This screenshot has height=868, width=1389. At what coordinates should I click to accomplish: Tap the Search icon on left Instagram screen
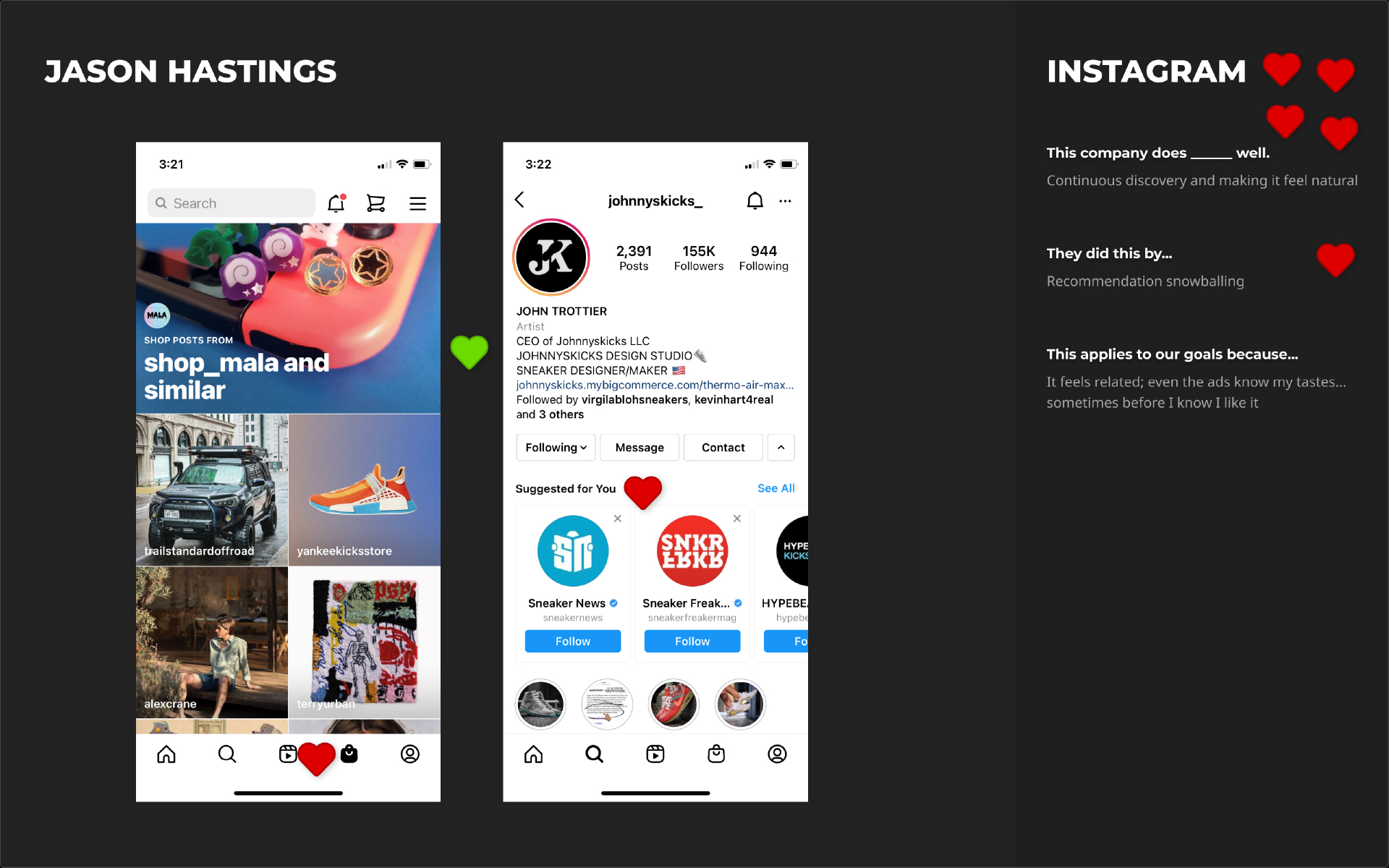(x=225, y=752)
